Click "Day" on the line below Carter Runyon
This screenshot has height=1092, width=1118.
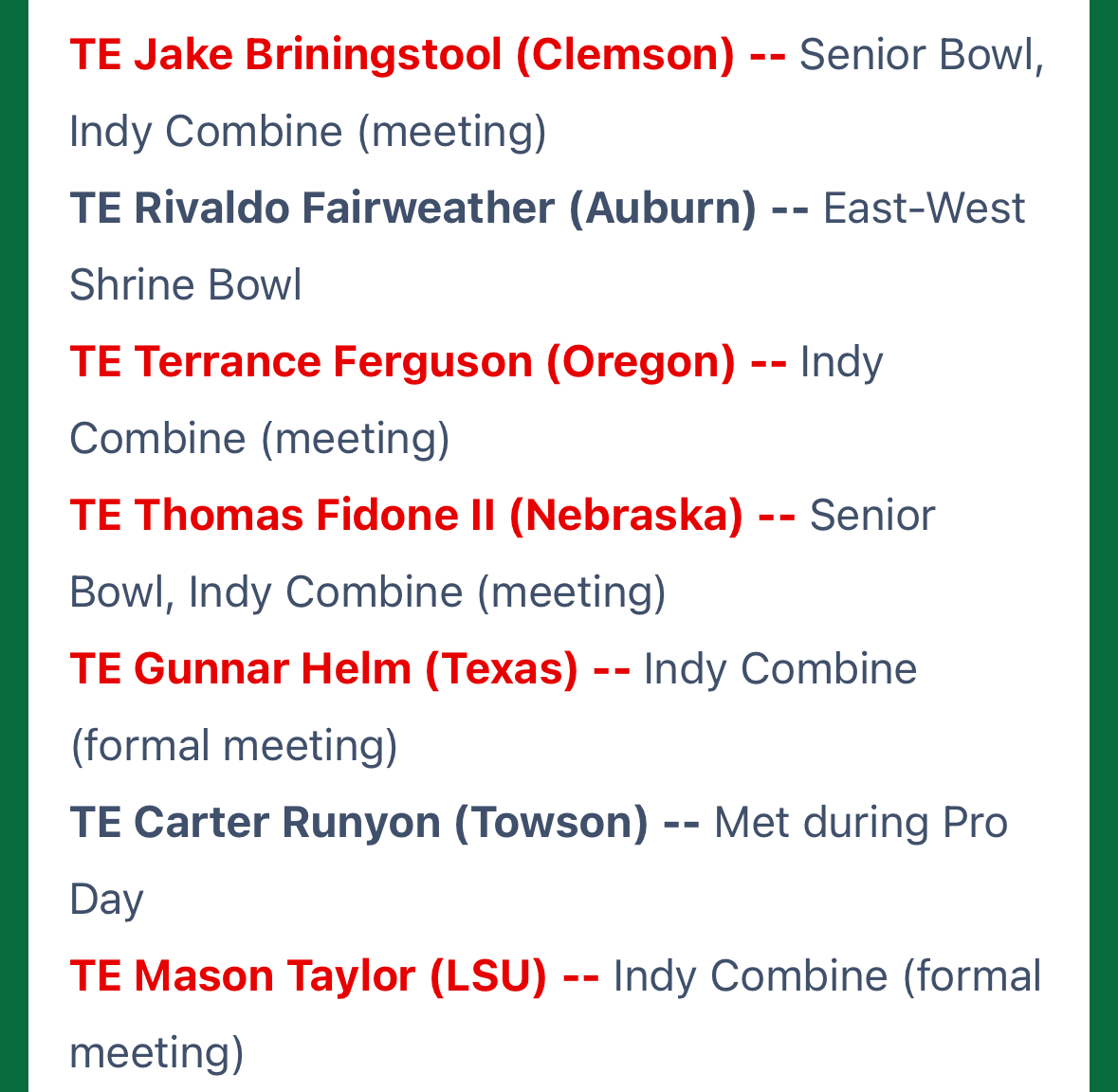[106, 900]
